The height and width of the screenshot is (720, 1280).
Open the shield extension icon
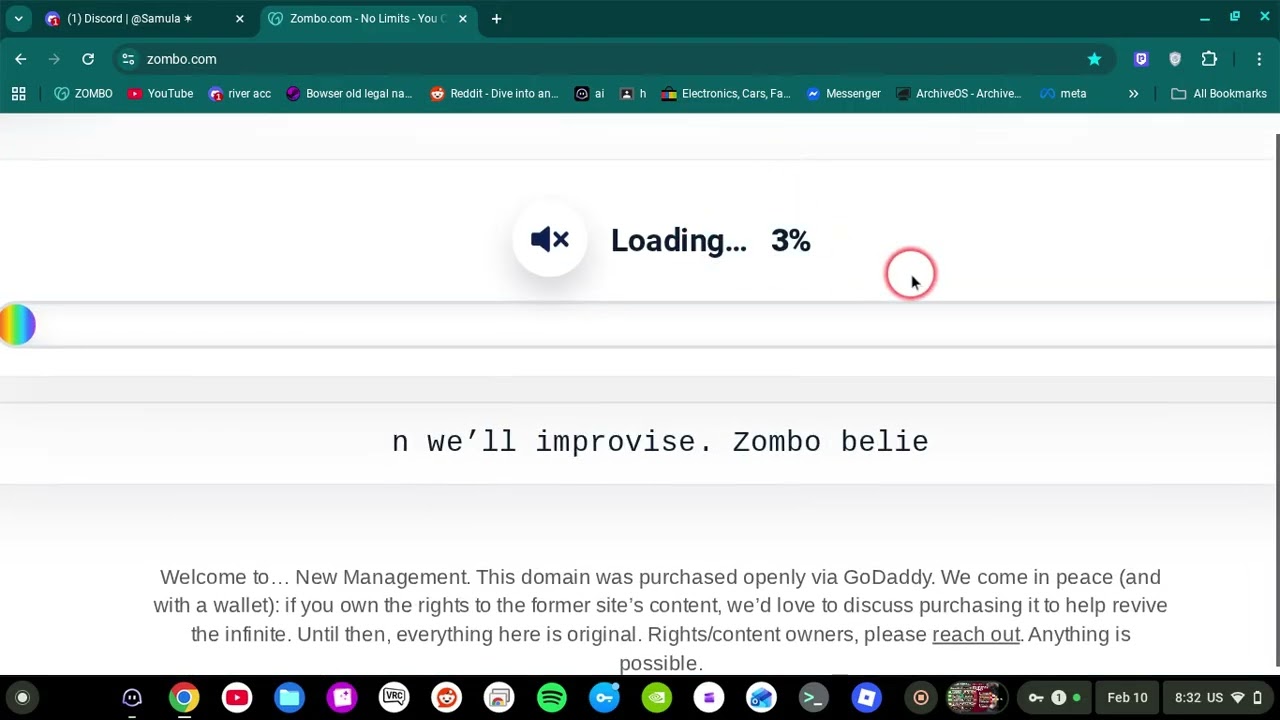pyautogui.click(x=1175, y=59)
